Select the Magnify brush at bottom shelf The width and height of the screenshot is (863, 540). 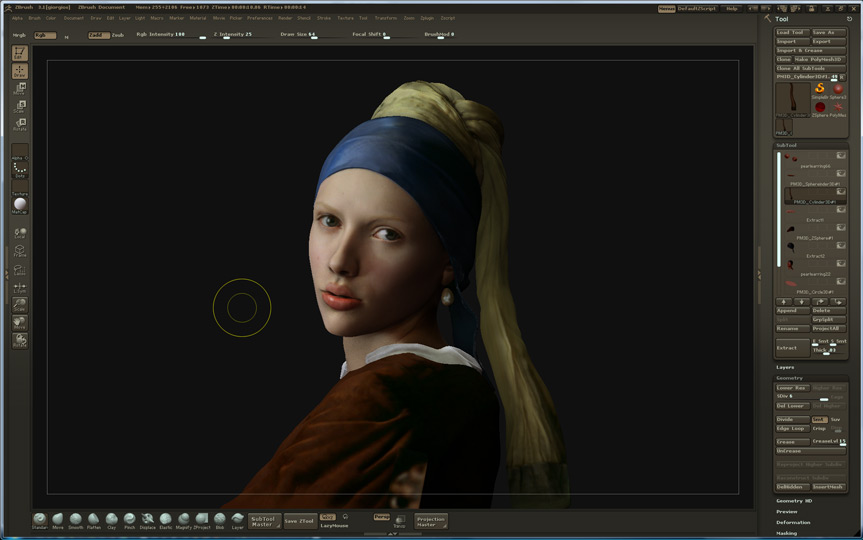[x=184, y=520]
